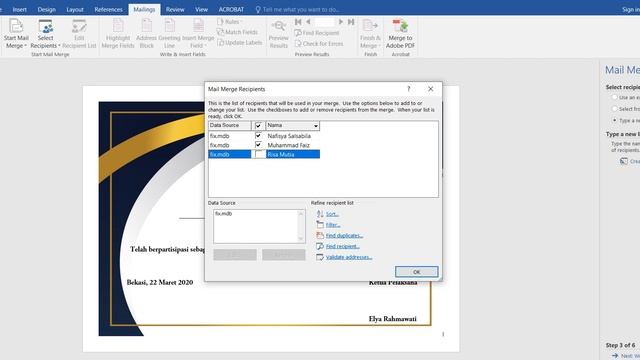
Task: Go to previous record arrow
Action: tap(308, 22)
